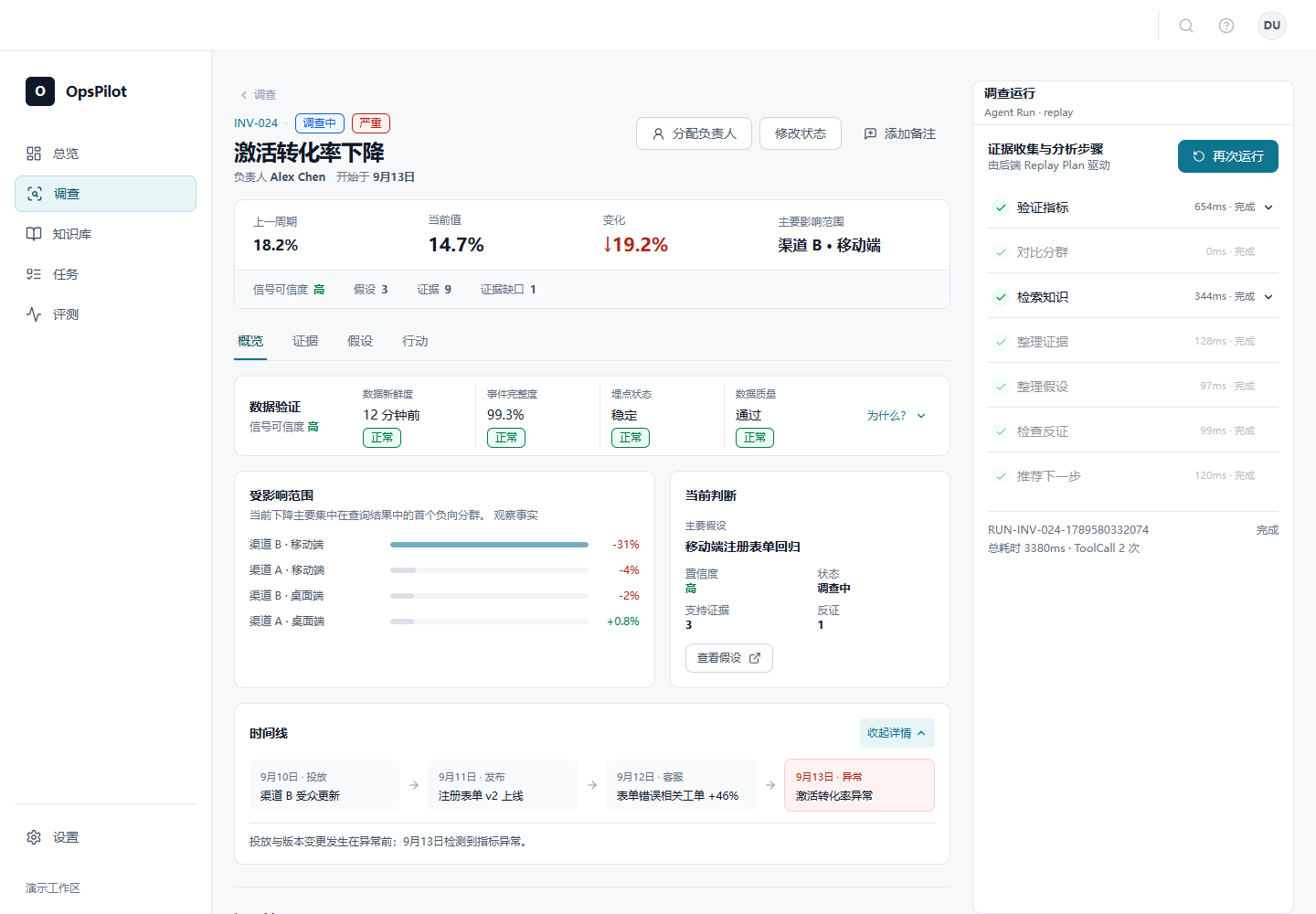This screenshot has height=914, width=1316.
Task: Expand the 验证指标 step details
Action: click(1268, 207)
